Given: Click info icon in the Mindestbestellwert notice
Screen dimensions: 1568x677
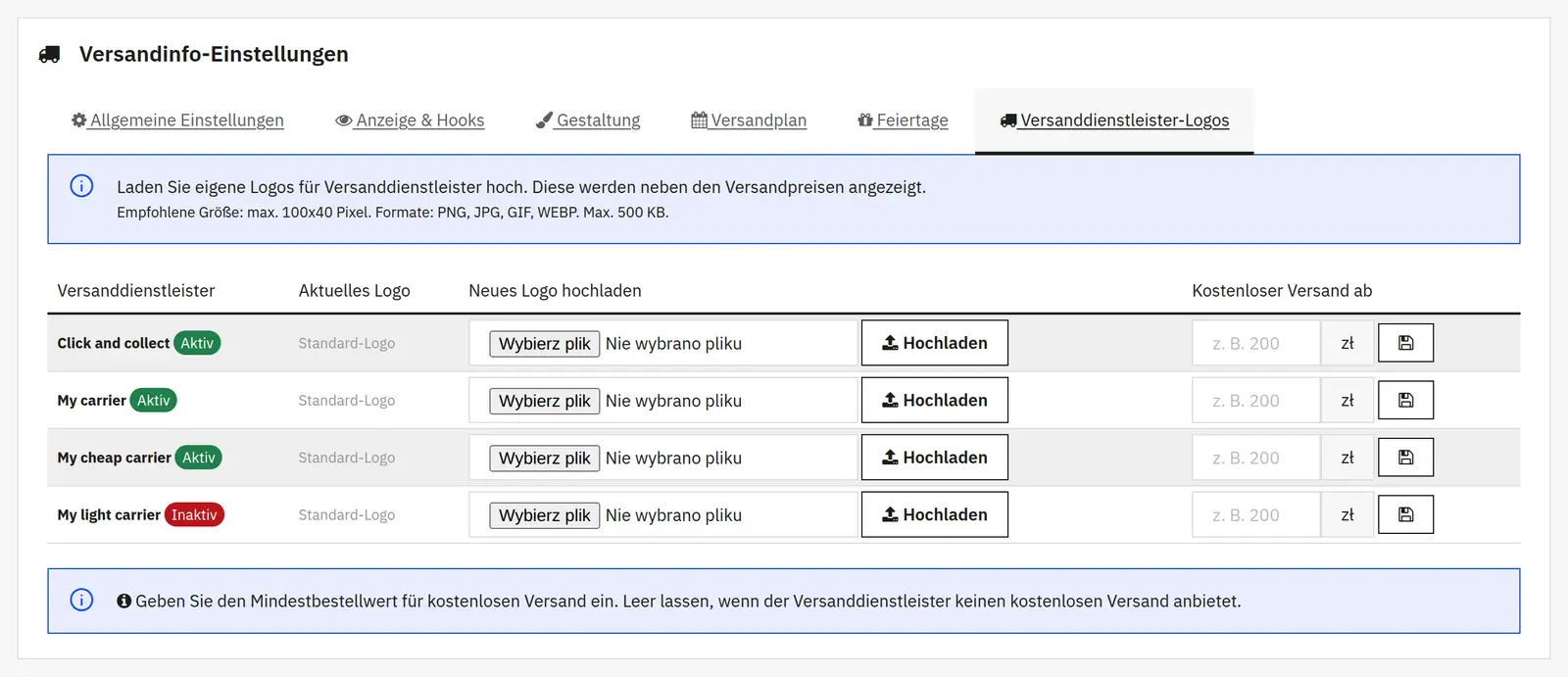Looking at the screenshot, I should 81,600.
